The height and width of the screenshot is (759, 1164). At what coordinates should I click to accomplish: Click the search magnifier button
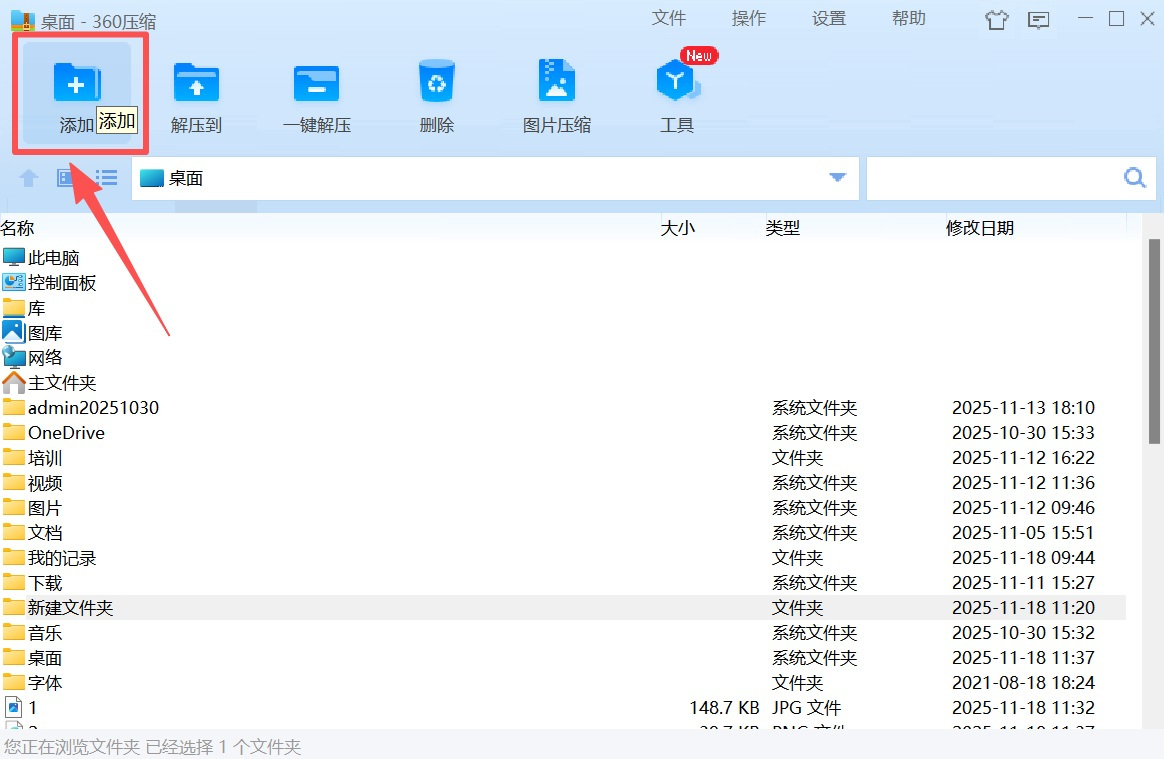1134,178
